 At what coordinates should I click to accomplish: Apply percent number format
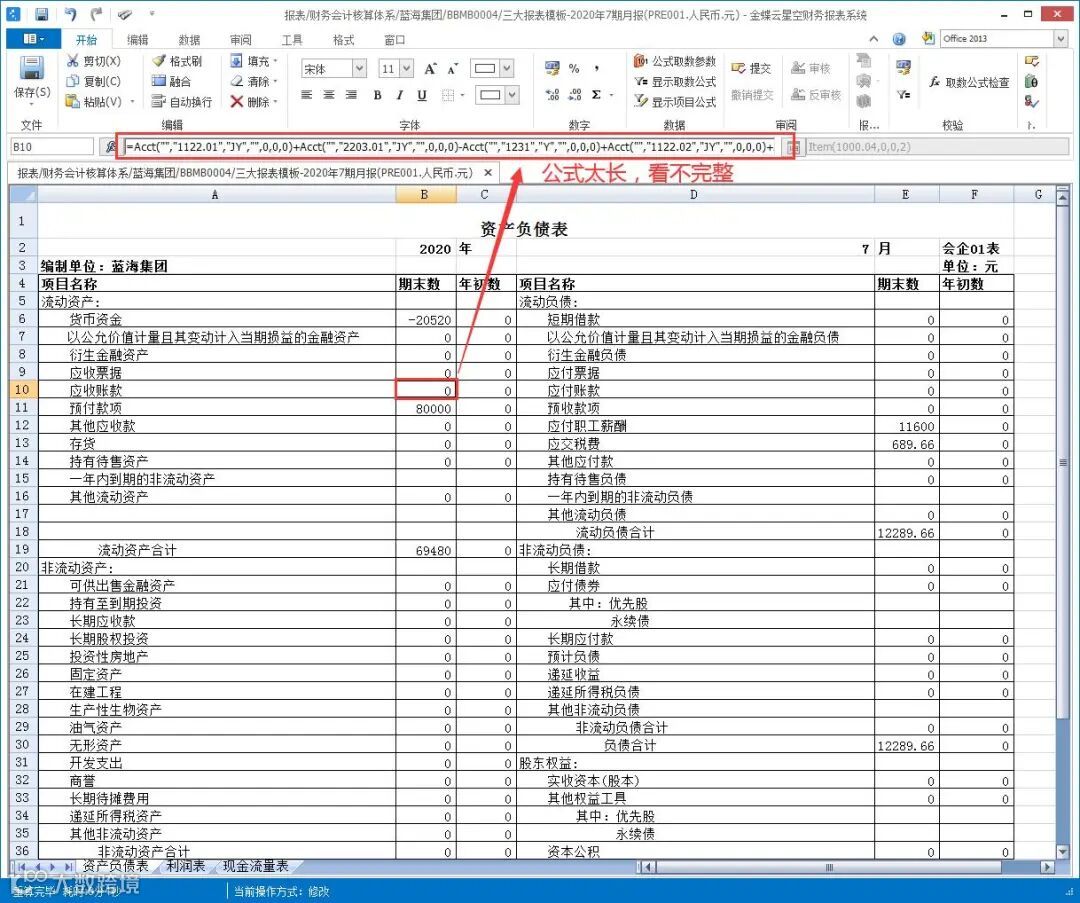pyautogui.click(x=574, y=68)
